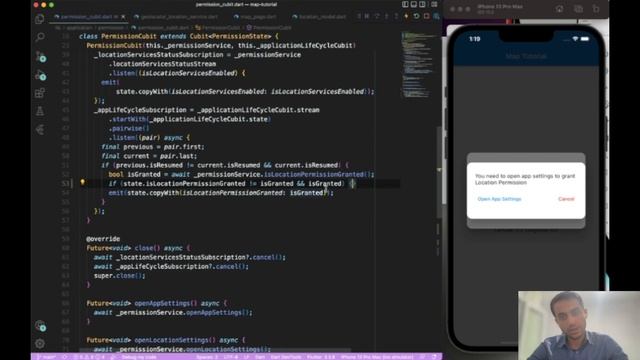Click the Simulator Rotate icon
640x360 pixels.
coord(596,9)
